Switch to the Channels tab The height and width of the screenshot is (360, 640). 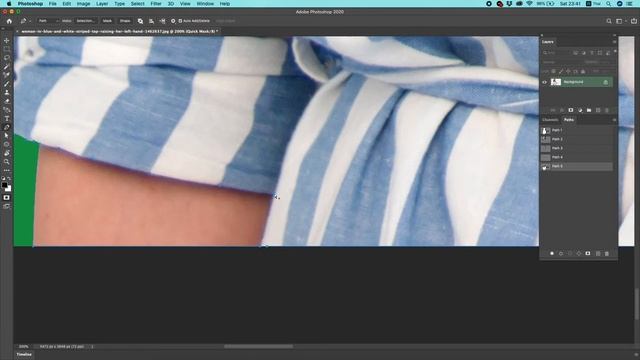550,120
